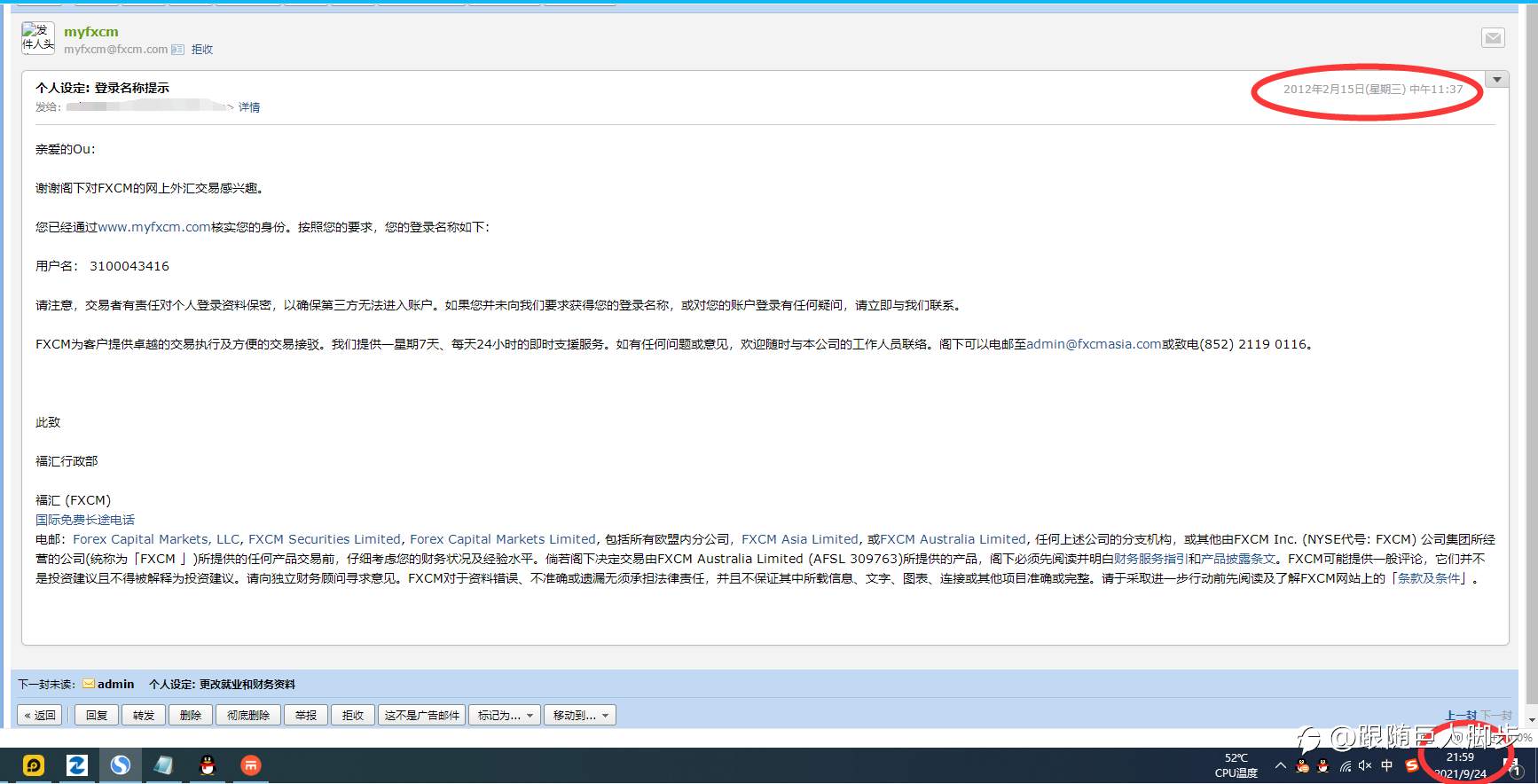The image size is (1538, 784).
Task: Open the blue Z-logo app on the taskbar
Action: 77,765
